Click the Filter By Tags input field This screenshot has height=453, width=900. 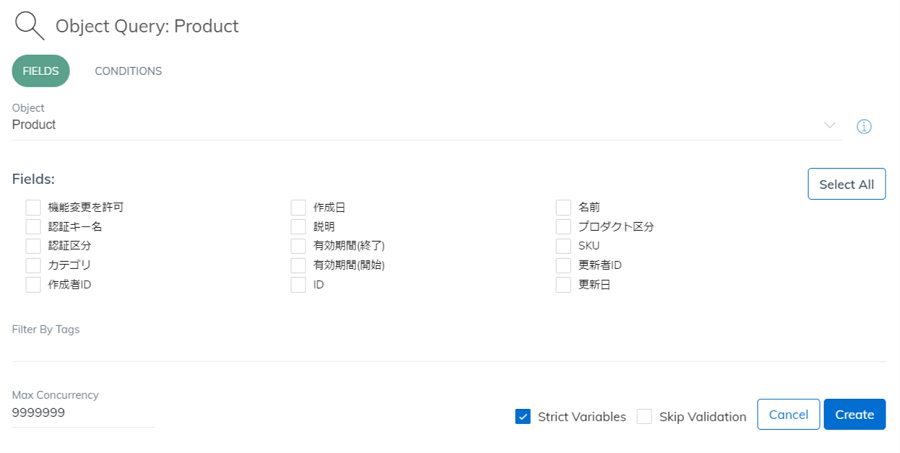coord(449,349)
